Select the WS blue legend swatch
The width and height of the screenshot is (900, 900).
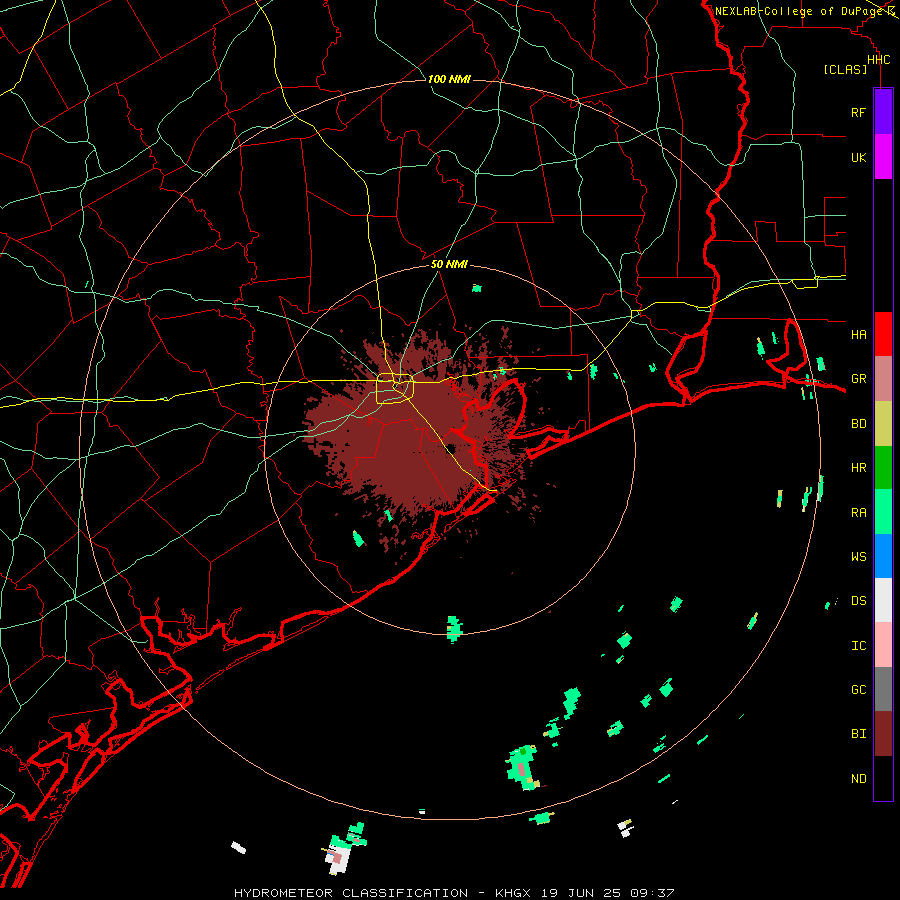tap(883, 556)
